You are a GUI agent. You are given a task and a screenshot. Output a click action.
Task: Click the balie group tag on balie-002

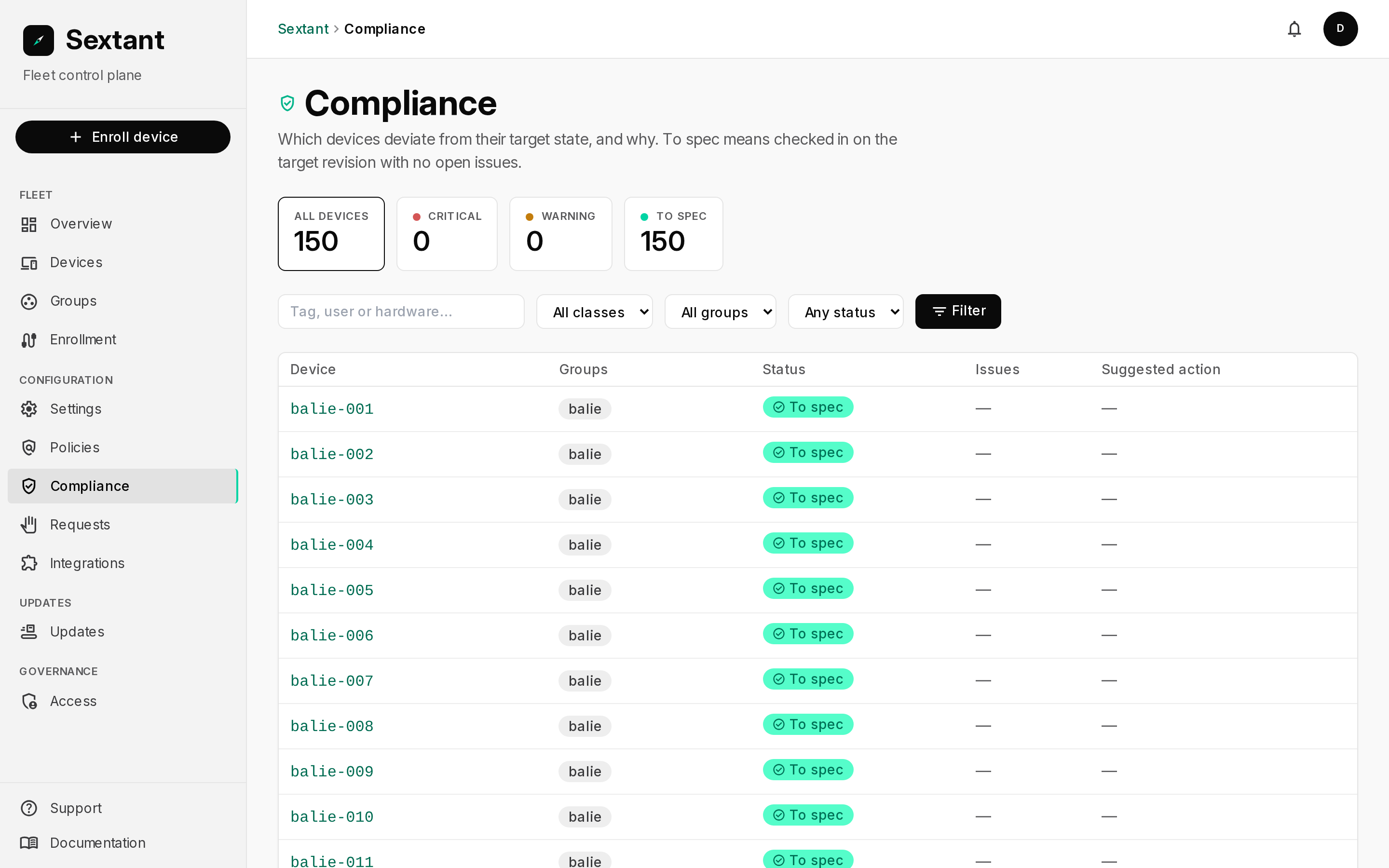coord(585,454)
